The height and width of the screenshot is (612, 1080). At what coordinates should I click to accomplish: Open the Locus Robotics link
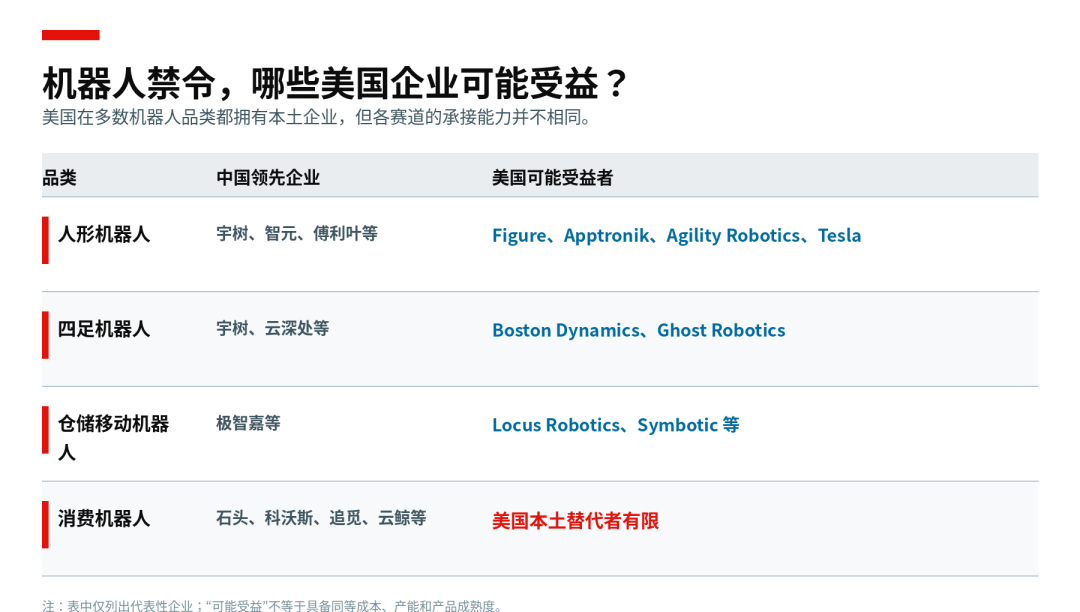[557, 425]
